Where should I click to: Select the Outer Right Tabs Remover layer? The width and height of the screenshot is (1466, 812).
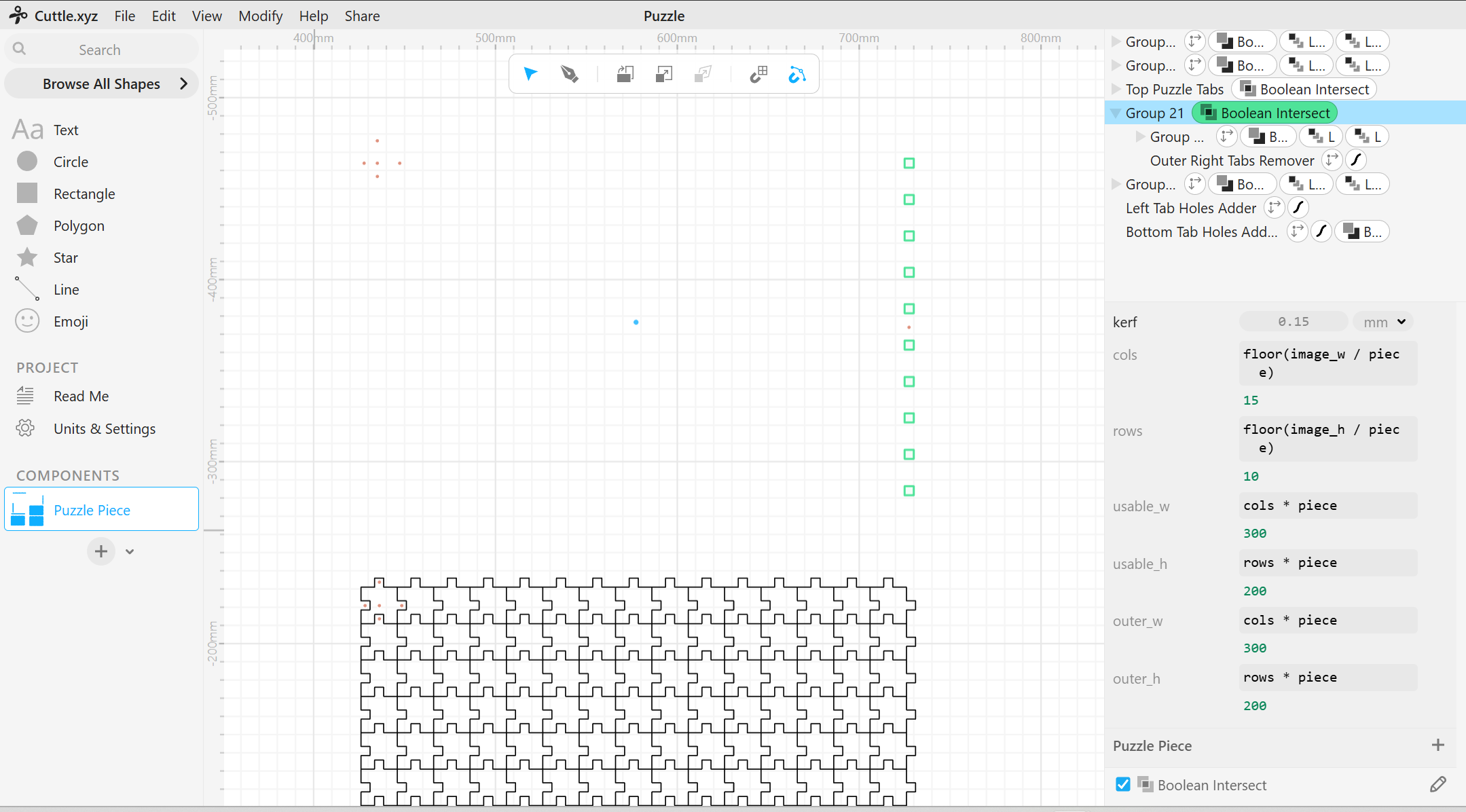pyautogui.click(x=1232, y=160)
